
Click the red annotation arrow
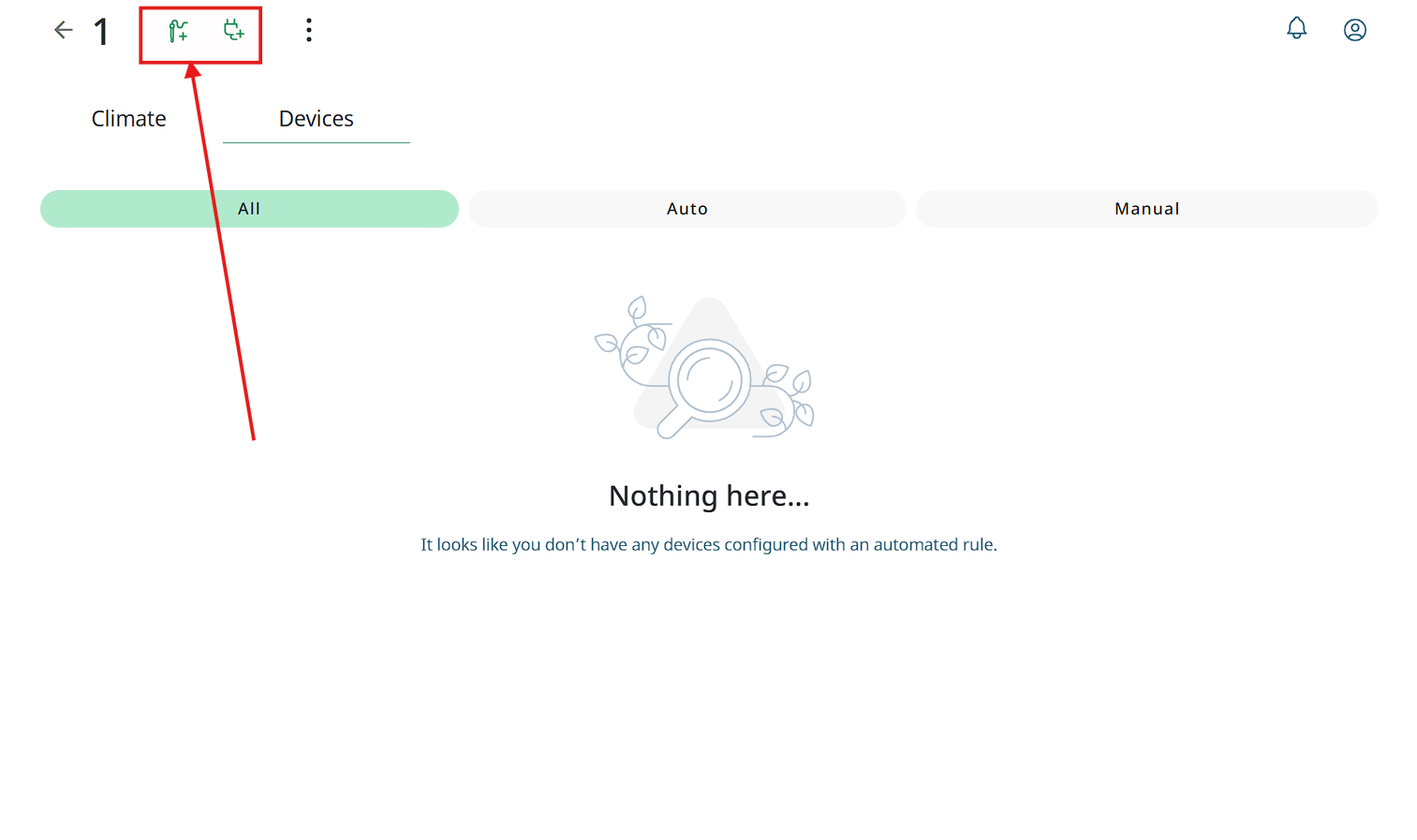(223, 253)
